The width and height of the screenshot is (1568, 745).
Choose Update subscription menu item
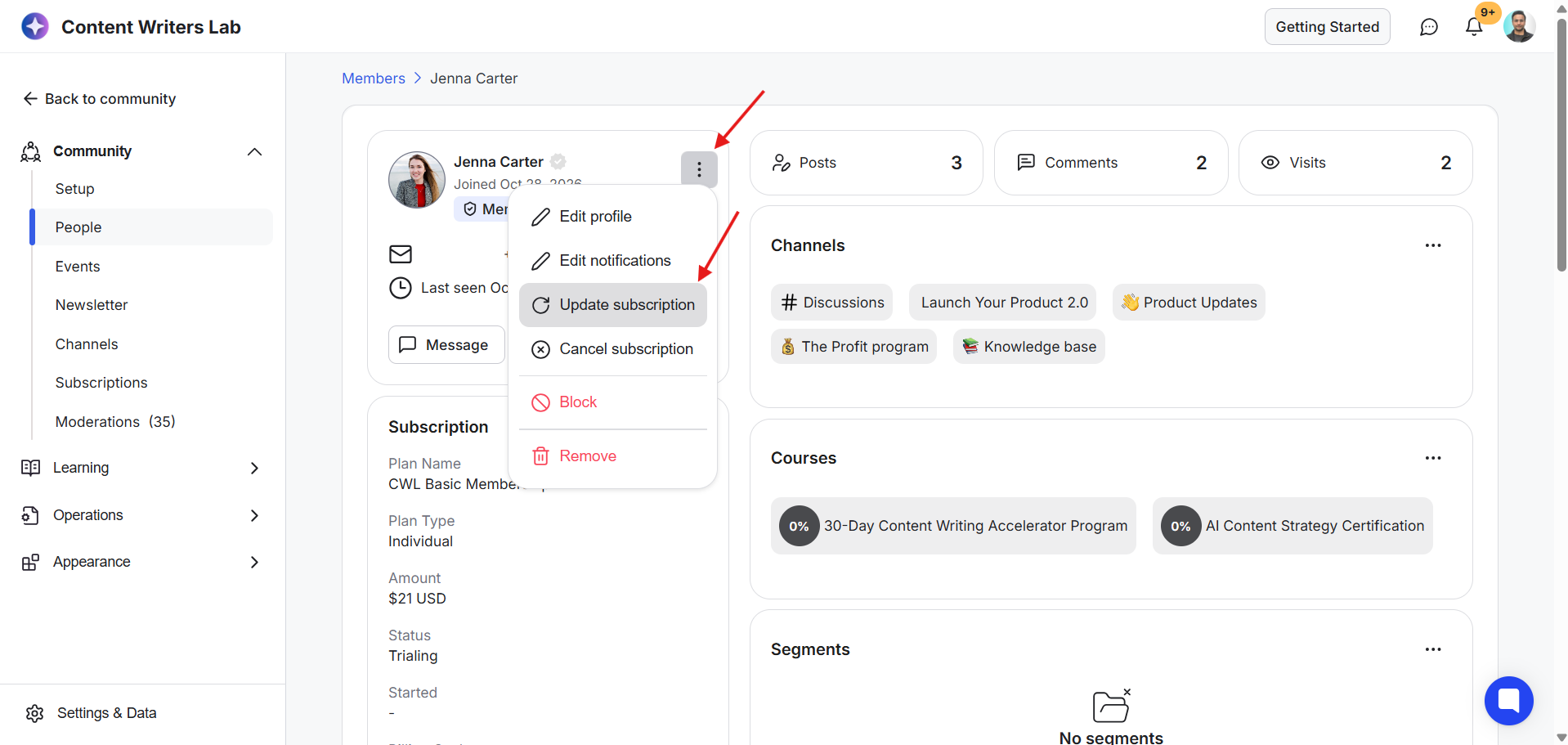coord(612,305)
